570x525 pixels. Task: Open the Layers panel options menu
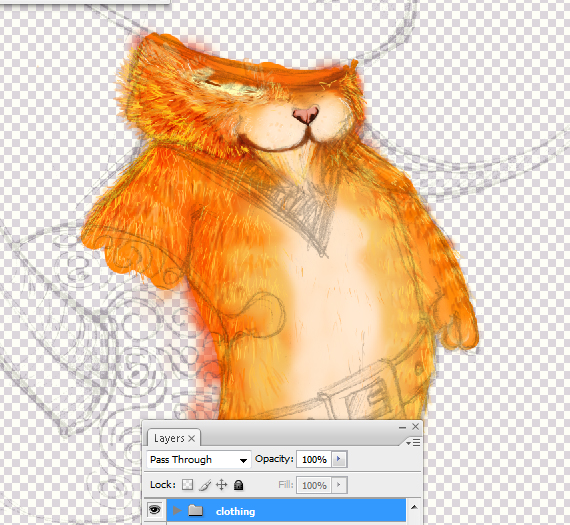click(x=413, y=442)
